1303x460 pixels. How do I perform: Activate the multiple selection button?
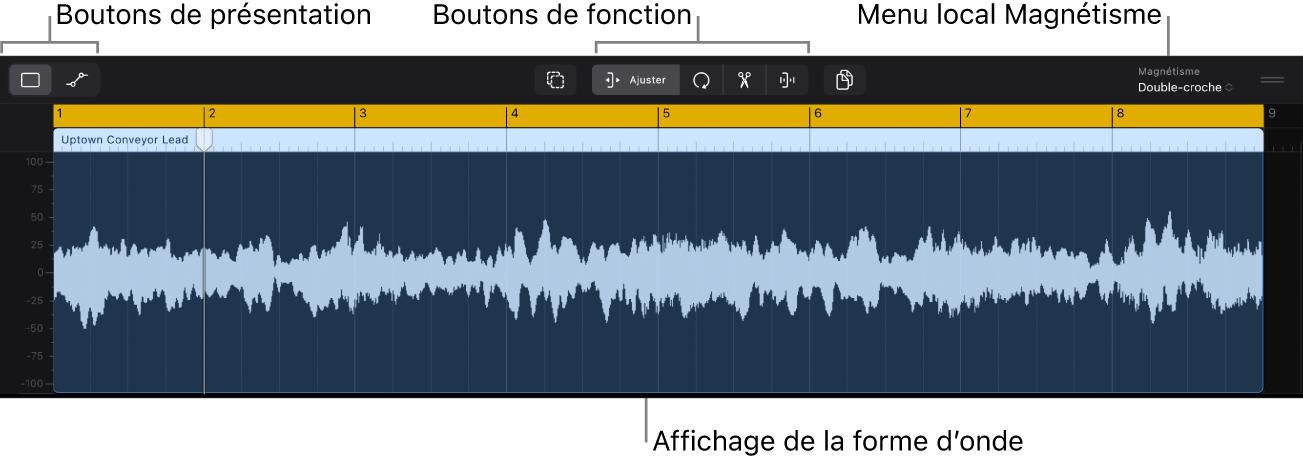(556, 80)
